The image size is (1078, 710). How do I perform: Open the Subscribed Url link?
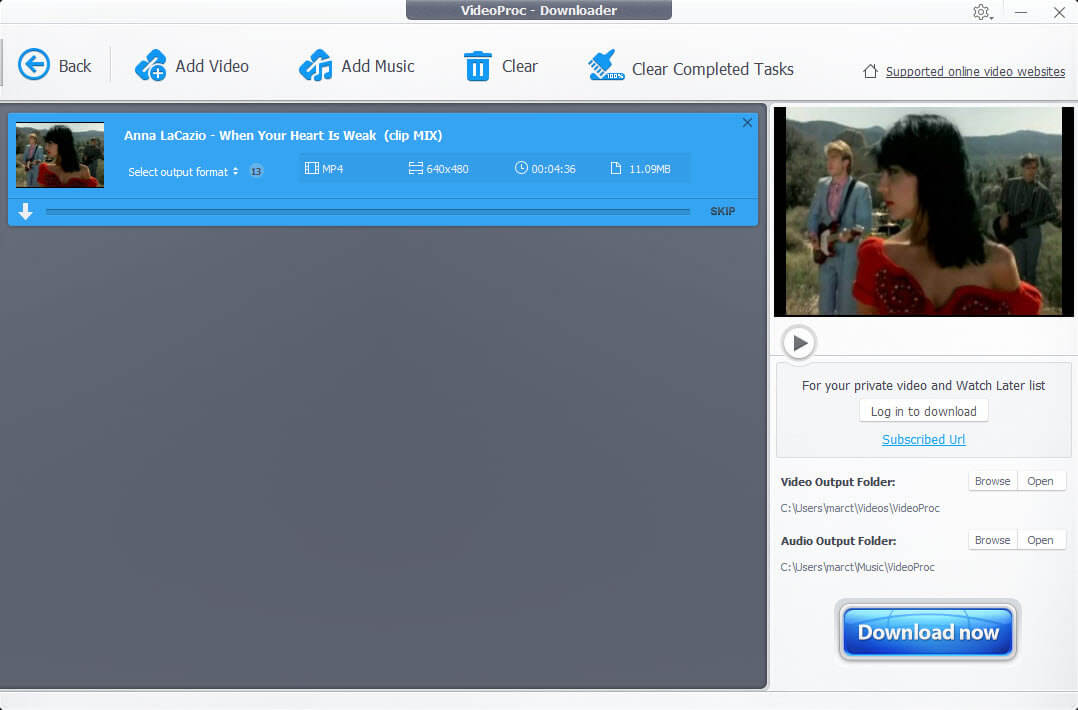[x=923, y=440]
